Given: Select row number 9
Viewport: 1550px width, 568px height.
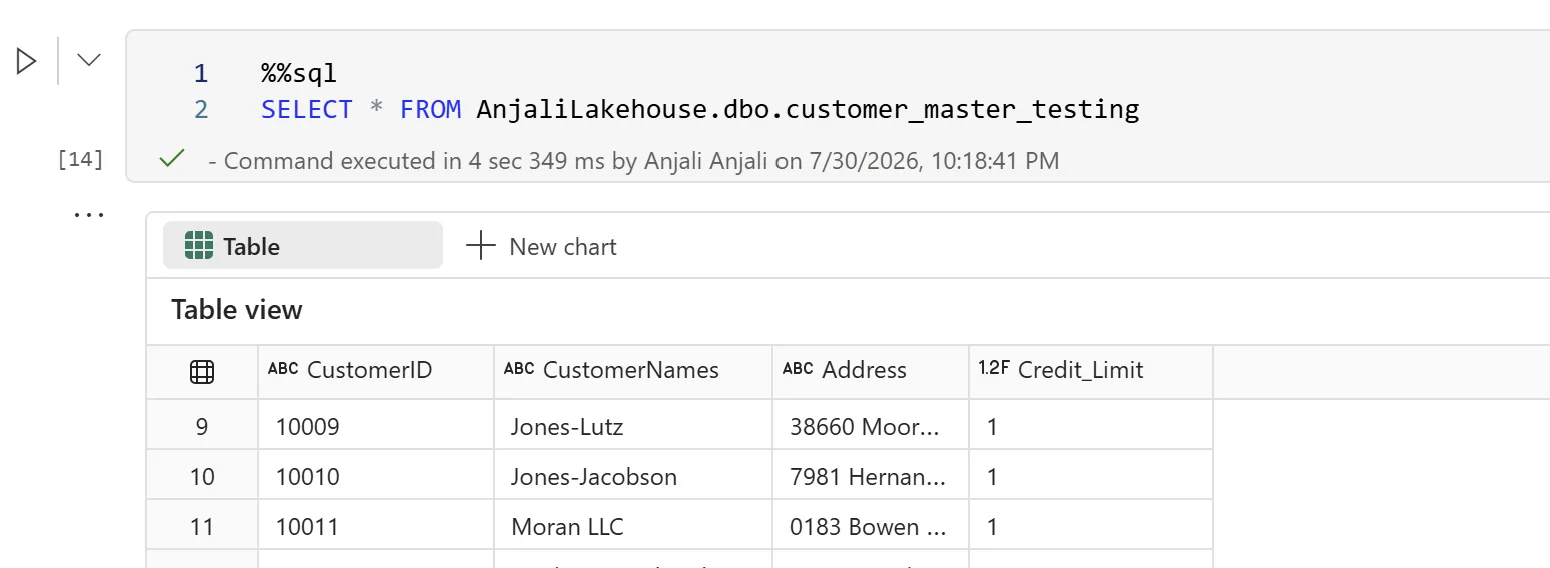Looking at the screenshot, I should click(202, 427).
